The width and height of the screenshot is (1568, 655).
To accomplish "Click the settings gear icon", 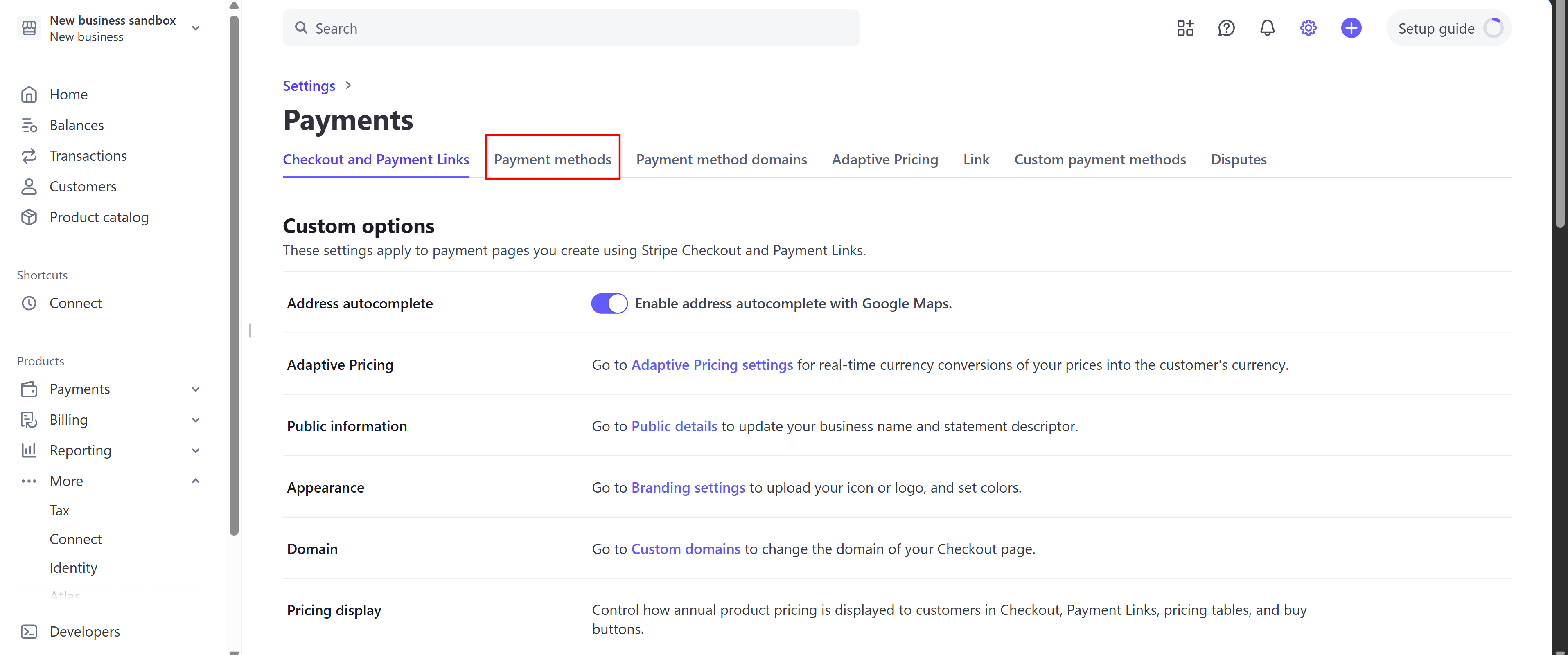I will point(1307,28).
